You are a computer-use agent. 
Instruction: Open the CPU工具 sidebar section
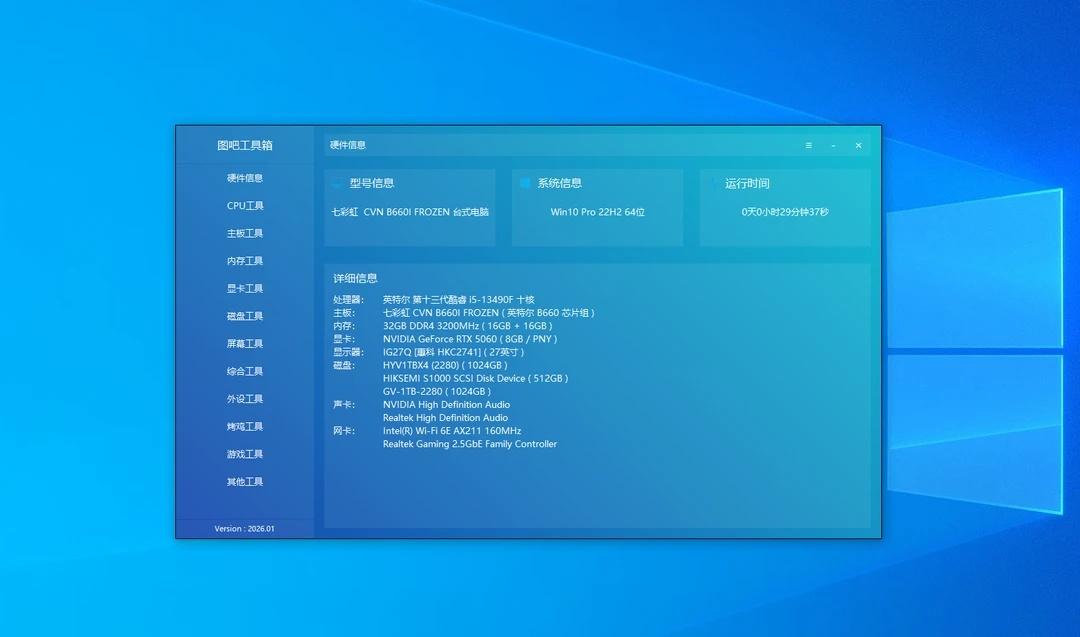245,205
